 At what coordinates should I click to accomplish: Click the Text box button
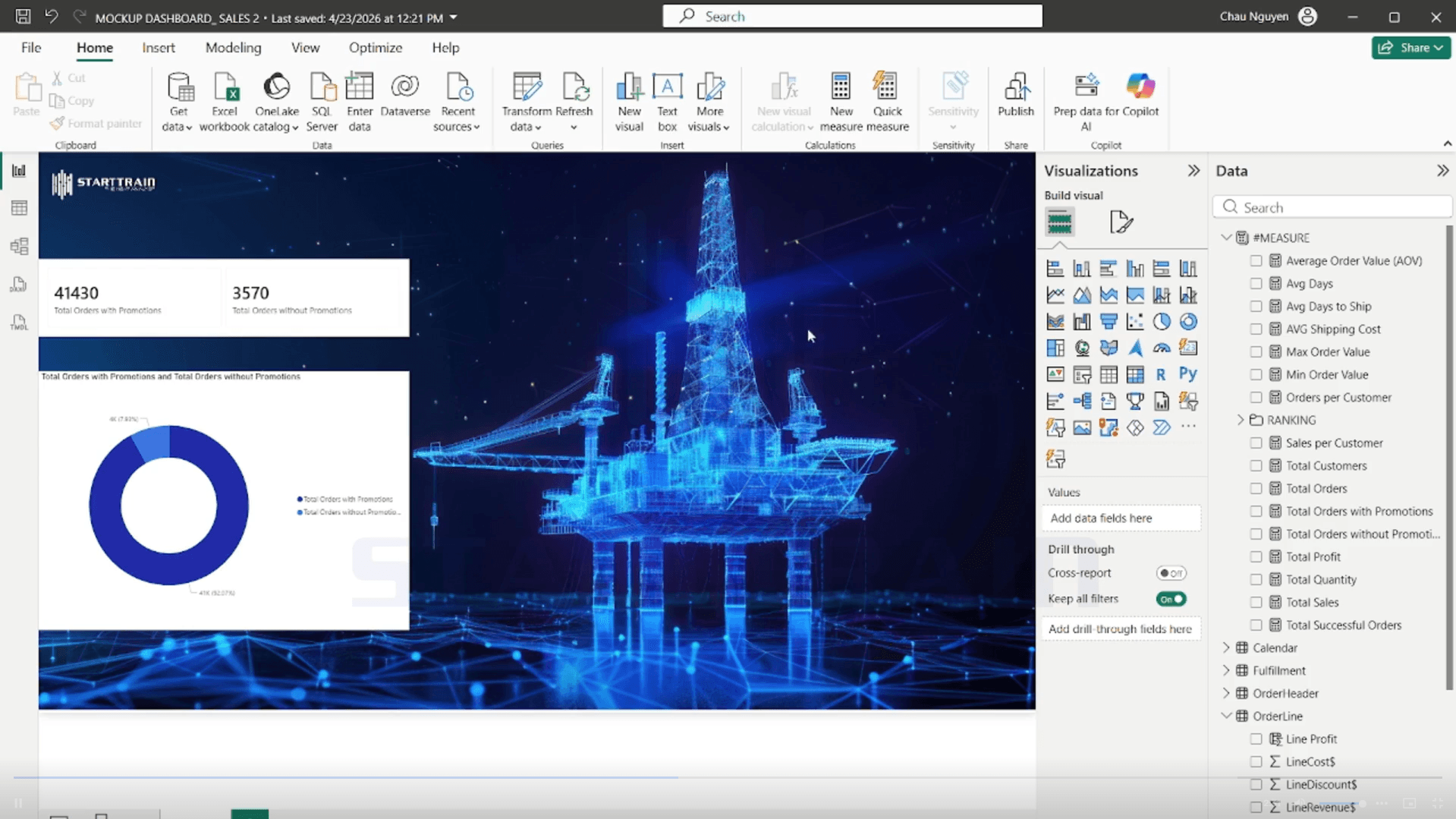click(x=667, y=102)
